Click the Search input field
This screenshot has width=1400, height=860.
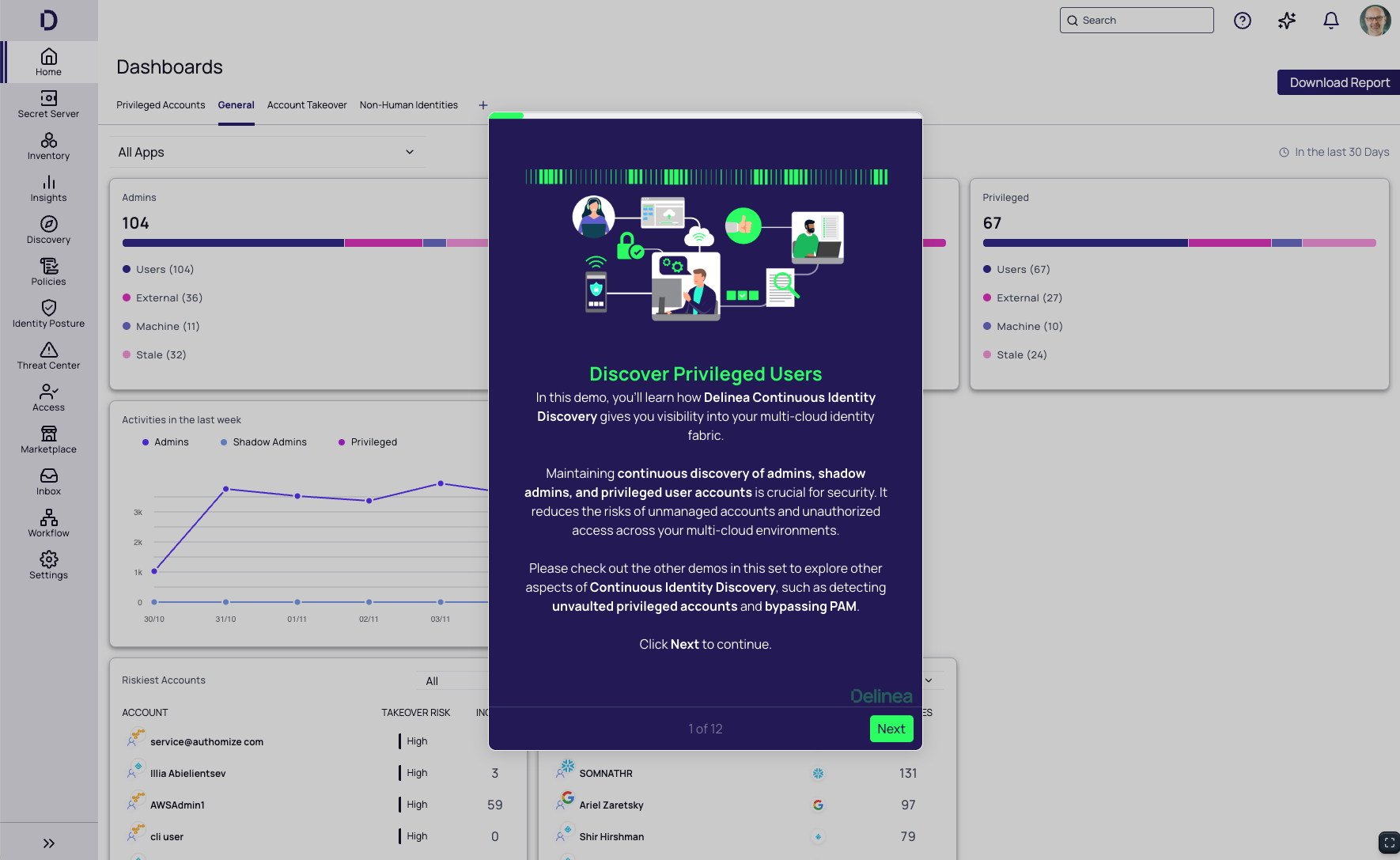pyautogui.click(x=1137, y=21)
